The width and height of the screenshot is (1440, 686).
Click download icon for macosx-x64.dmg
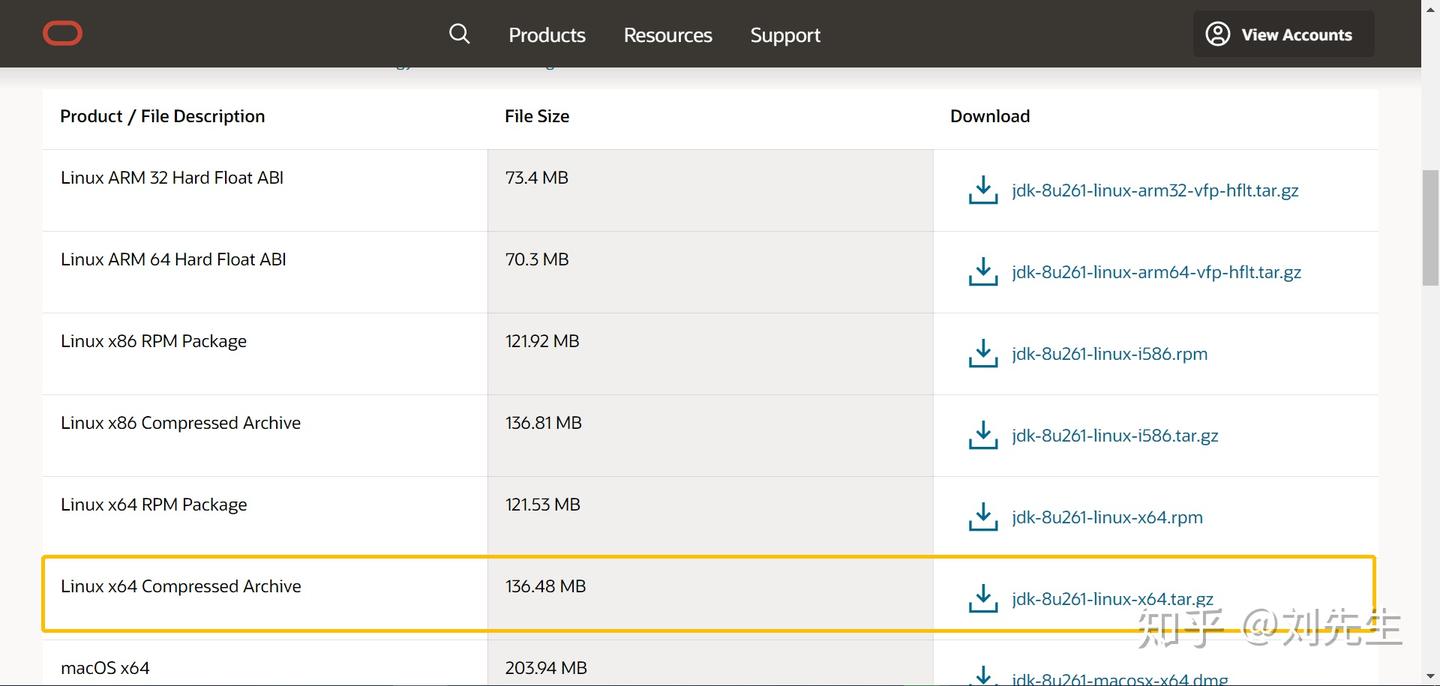(x=983, y=677)
